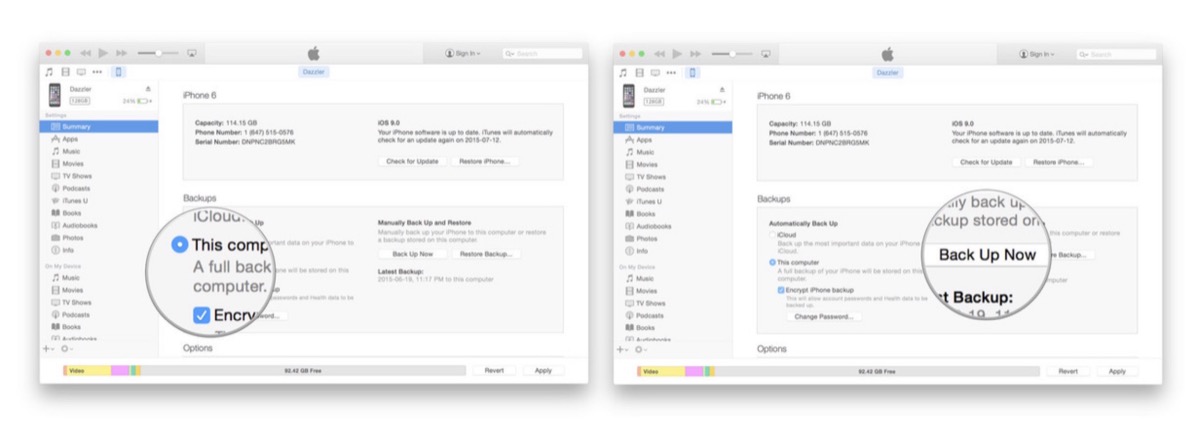Click the Dazzler tab in left window
1200x436 pixels.
point(314,72)
